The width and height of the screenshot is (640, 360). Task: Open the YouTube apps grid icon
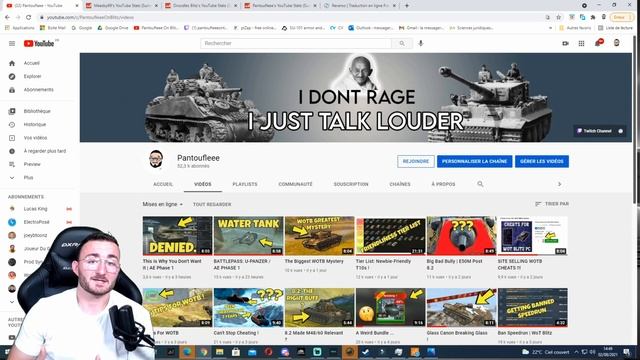[581, 43]
